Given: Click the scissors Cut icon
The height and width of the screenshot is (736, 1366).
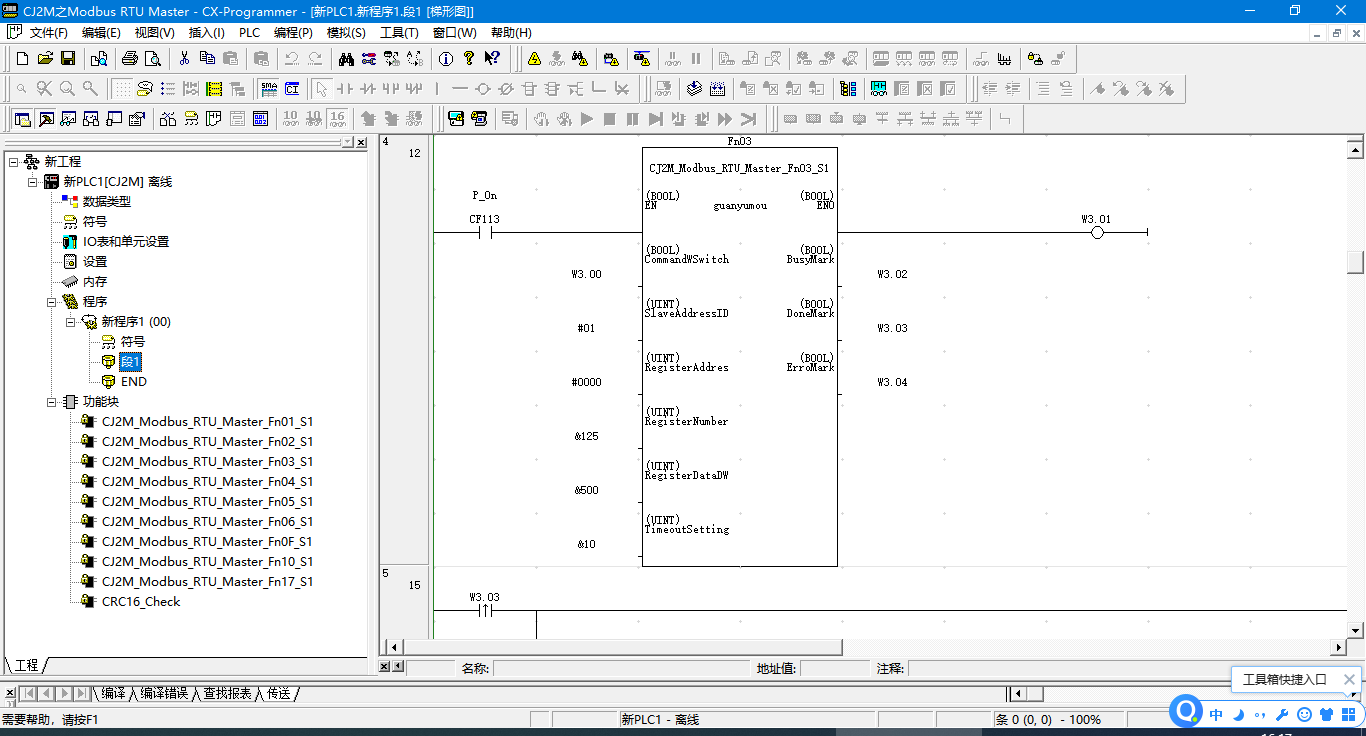Looking at the screenshot, I should (185, 59).
